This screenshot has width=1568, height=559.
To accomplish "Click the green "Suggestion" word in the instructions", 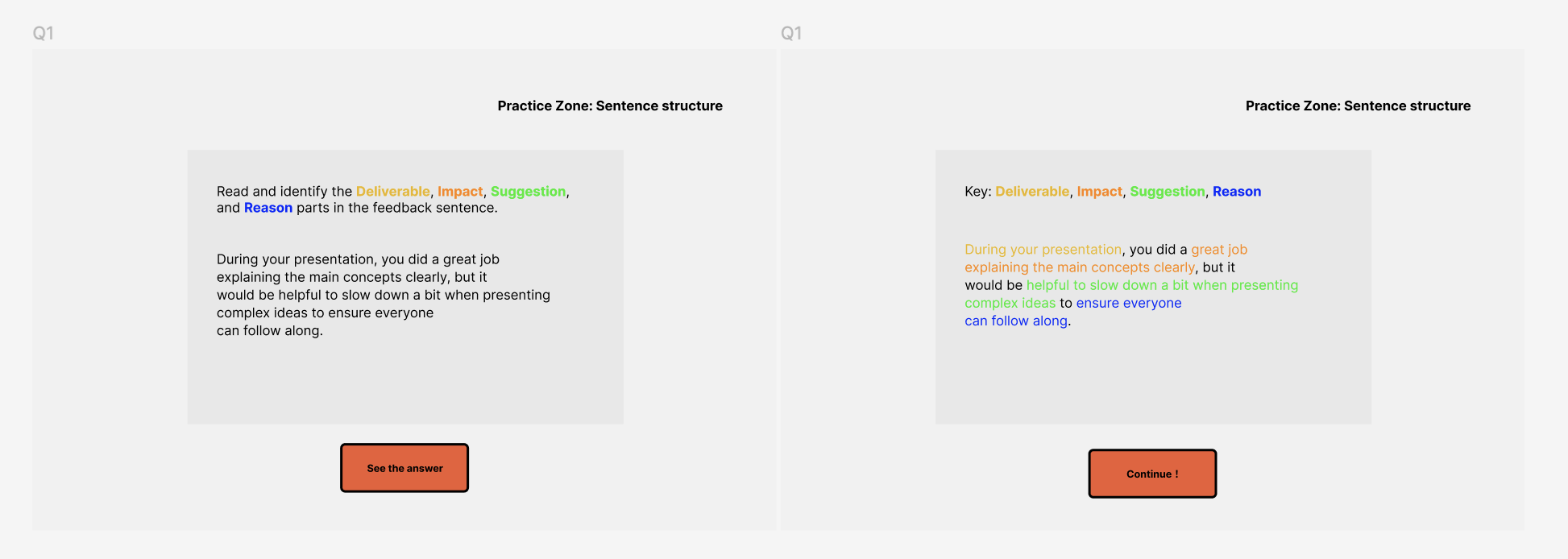I will coord(528,191).
